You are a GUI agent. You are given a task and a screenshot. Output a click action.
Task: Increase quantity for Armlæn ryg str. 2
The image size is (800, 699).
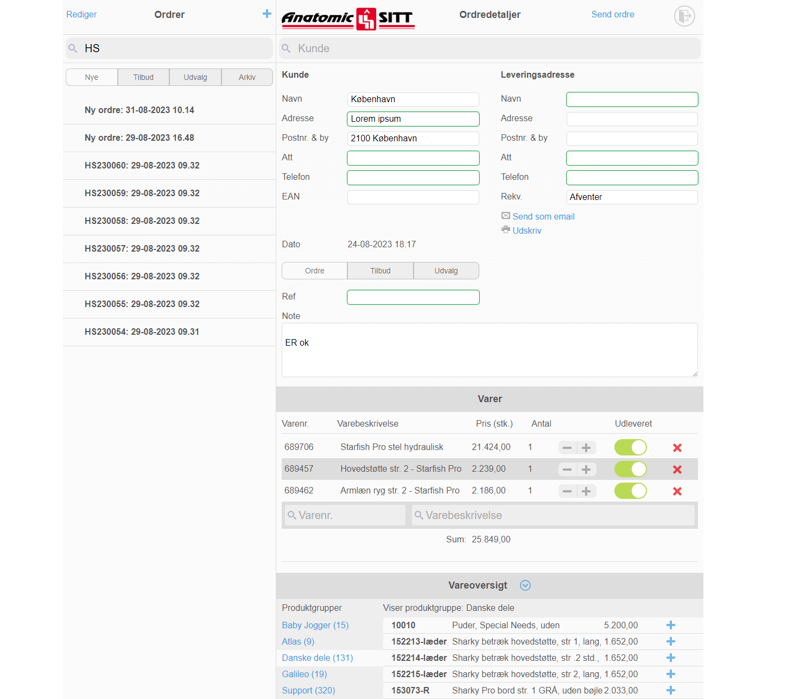[x=586, y=491]
